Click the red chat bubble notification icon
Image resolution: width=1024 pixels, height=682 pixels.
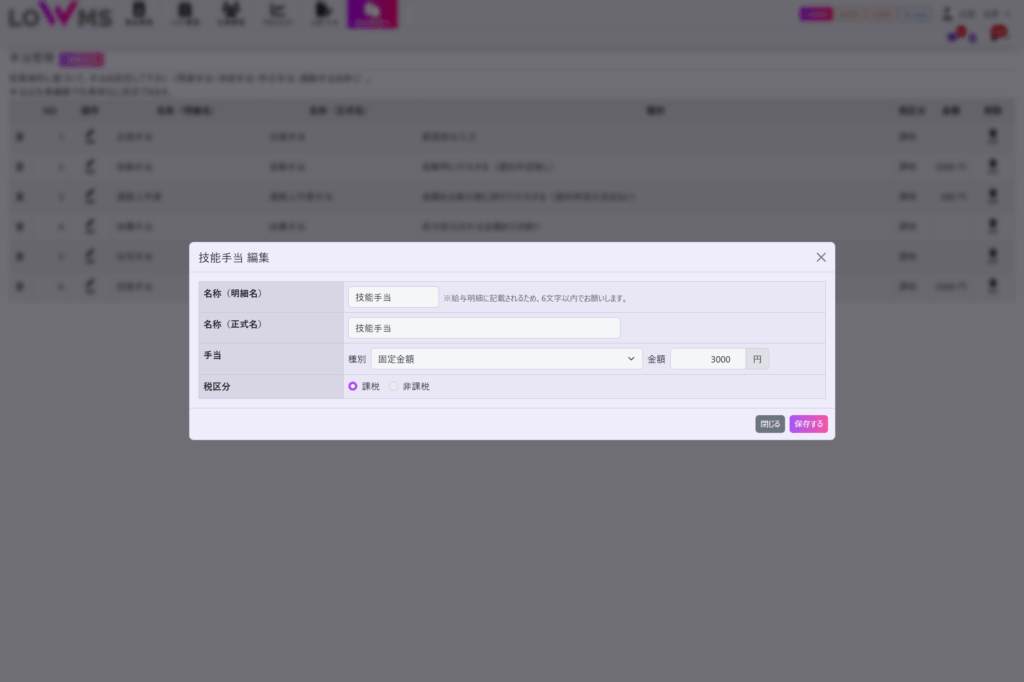pyautogui.click(x=997, y=34)
